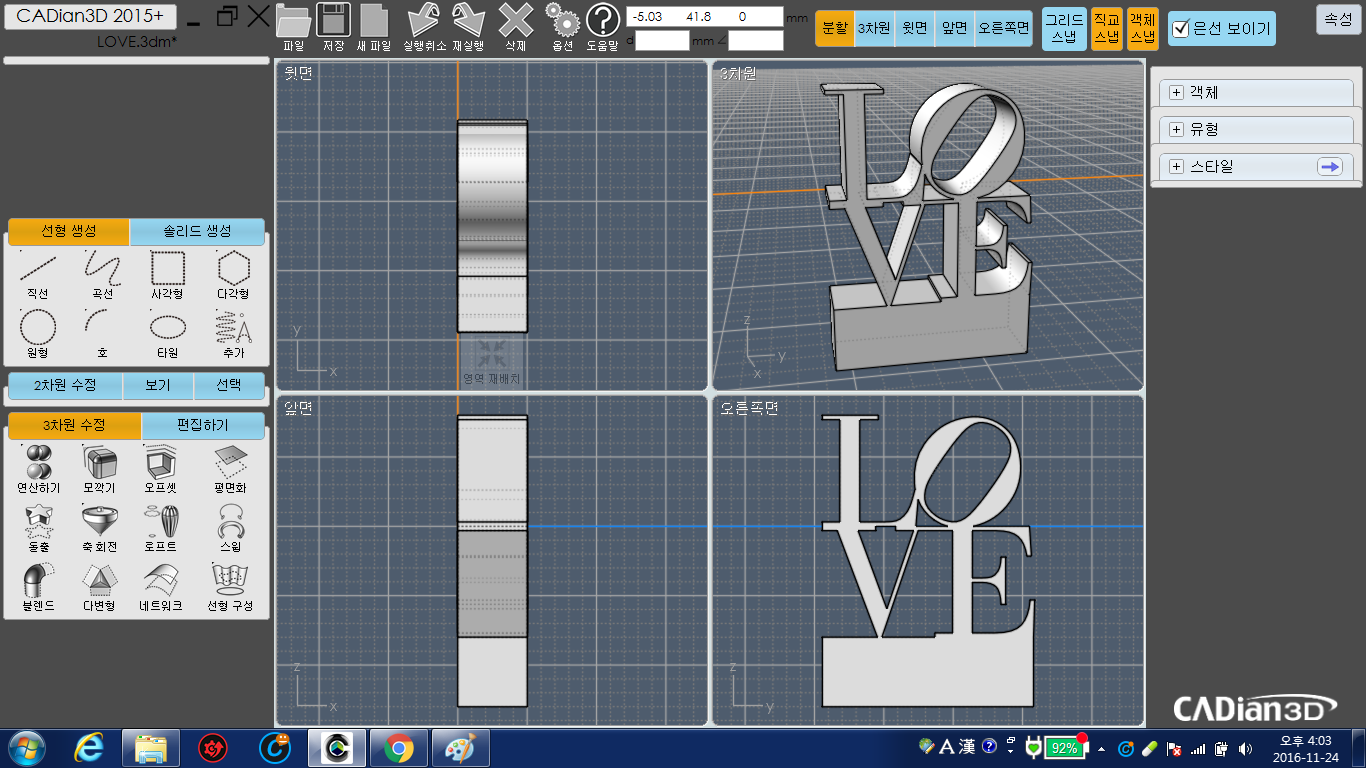The image size is (1366, 768).
Task: Toggle 객체 스냅 object snap
Action: pyautogui.click(x=1142, y=28)
